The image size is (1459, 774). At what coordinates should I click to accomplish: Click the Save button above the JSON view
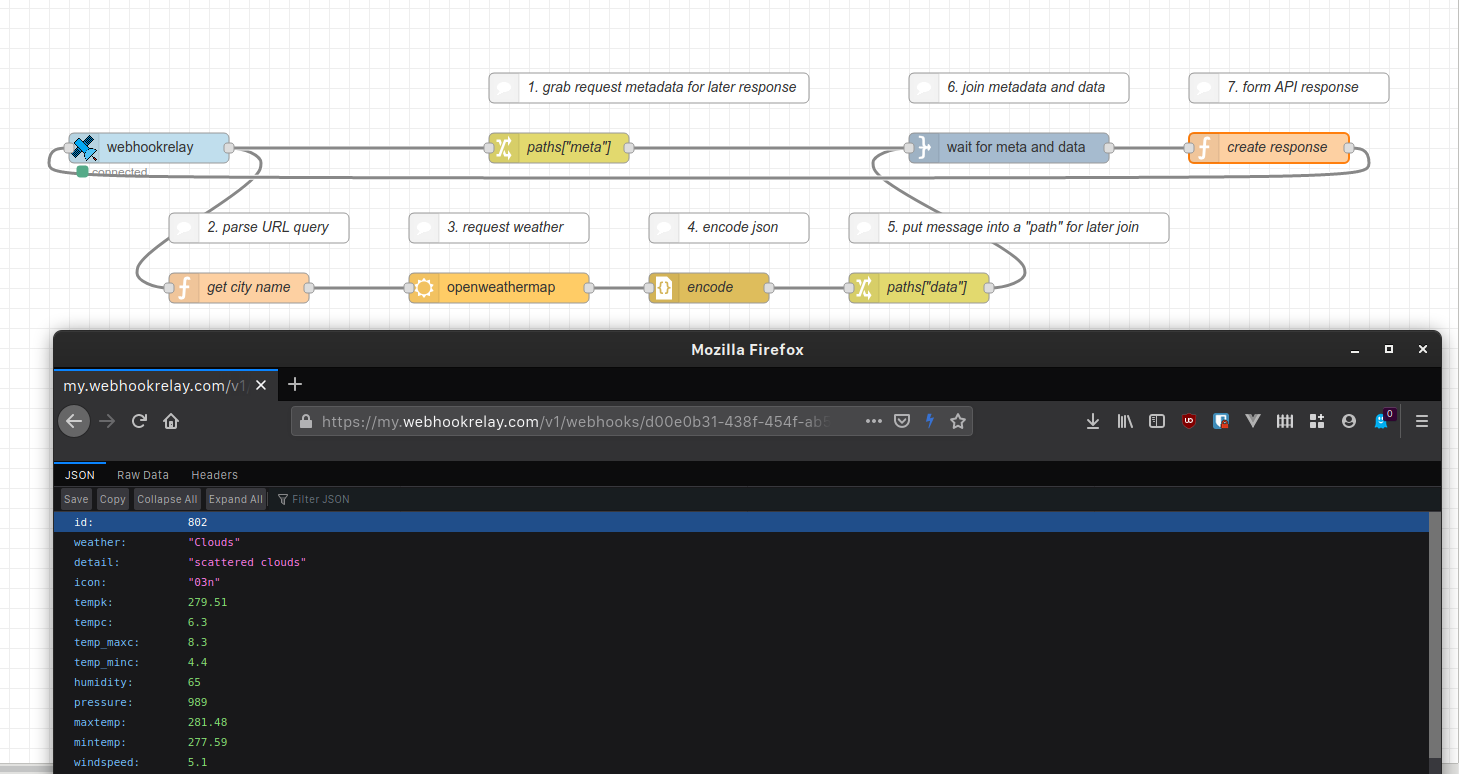click(75, 498)
